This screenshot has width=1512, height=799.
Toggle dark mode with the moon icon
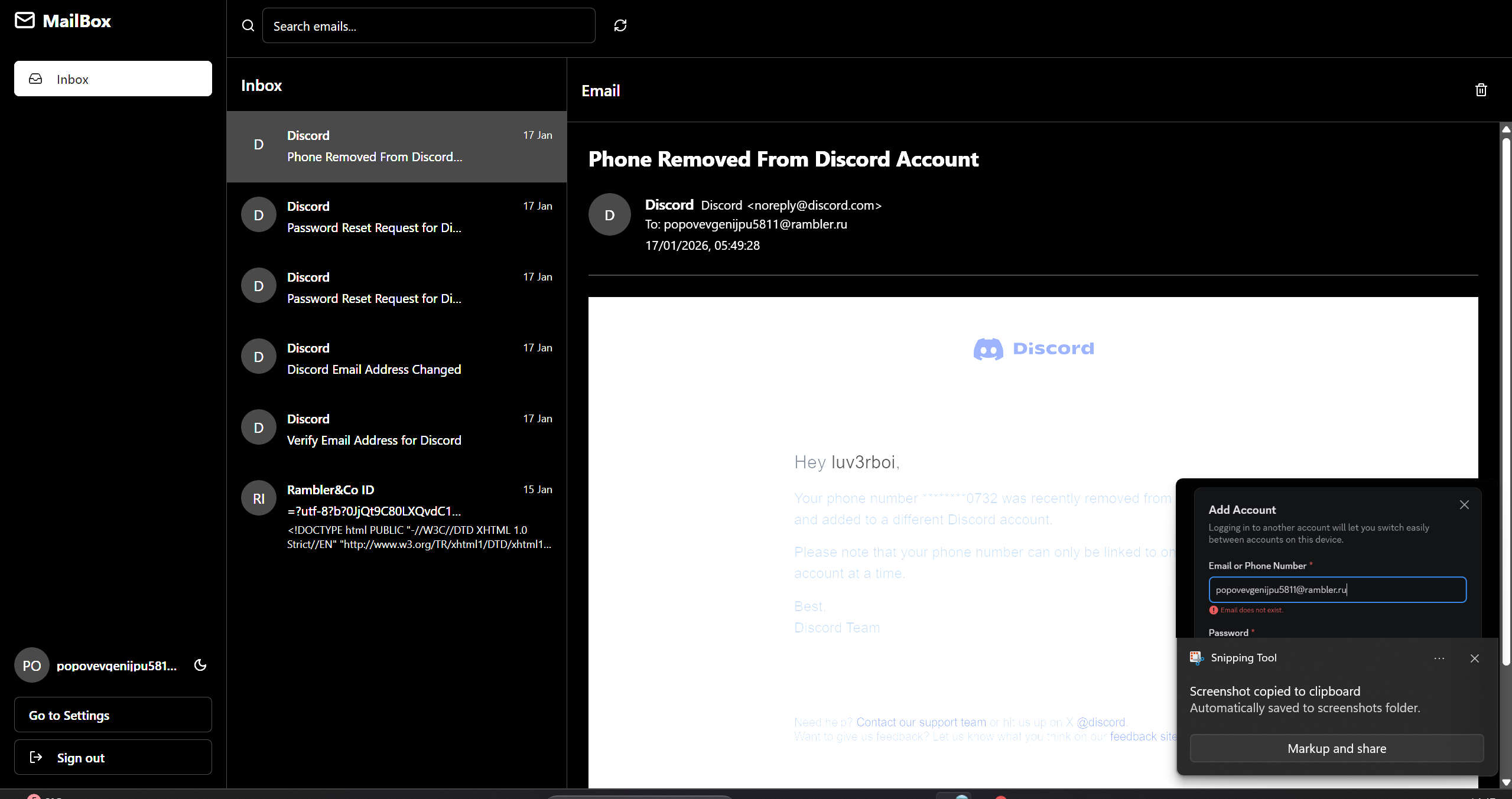[x=200, y=666]
